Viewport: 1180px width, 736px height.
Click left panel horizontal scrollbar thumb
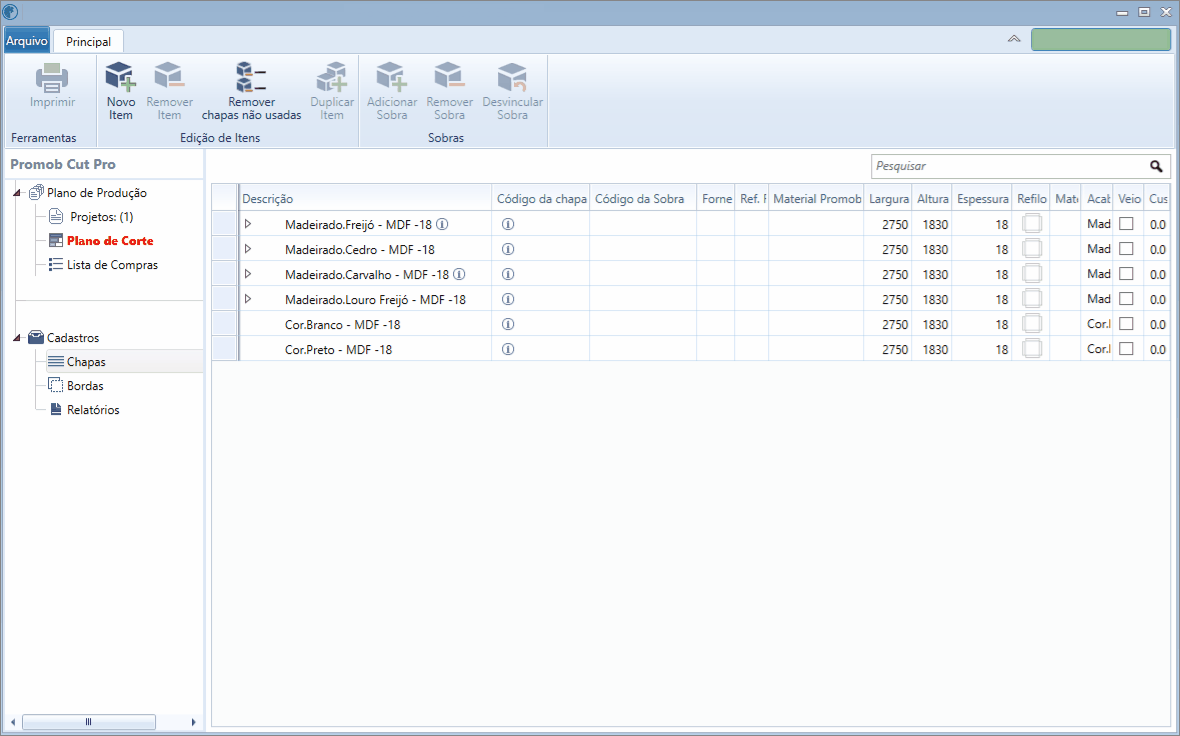[88, 722]
